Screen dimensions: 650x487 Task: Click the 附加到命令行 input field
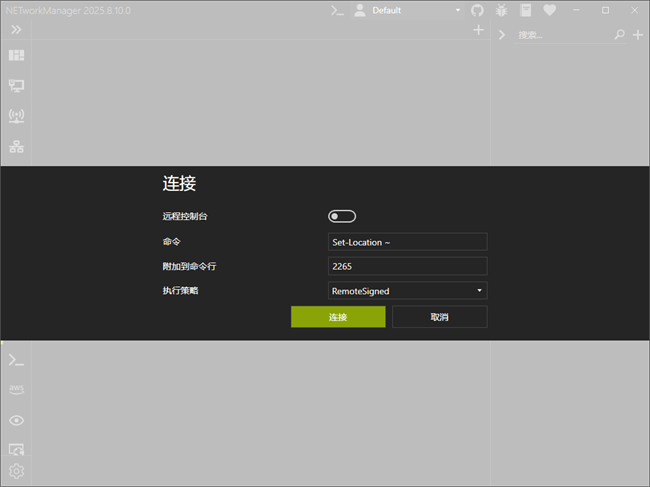[x=408, y=266]
